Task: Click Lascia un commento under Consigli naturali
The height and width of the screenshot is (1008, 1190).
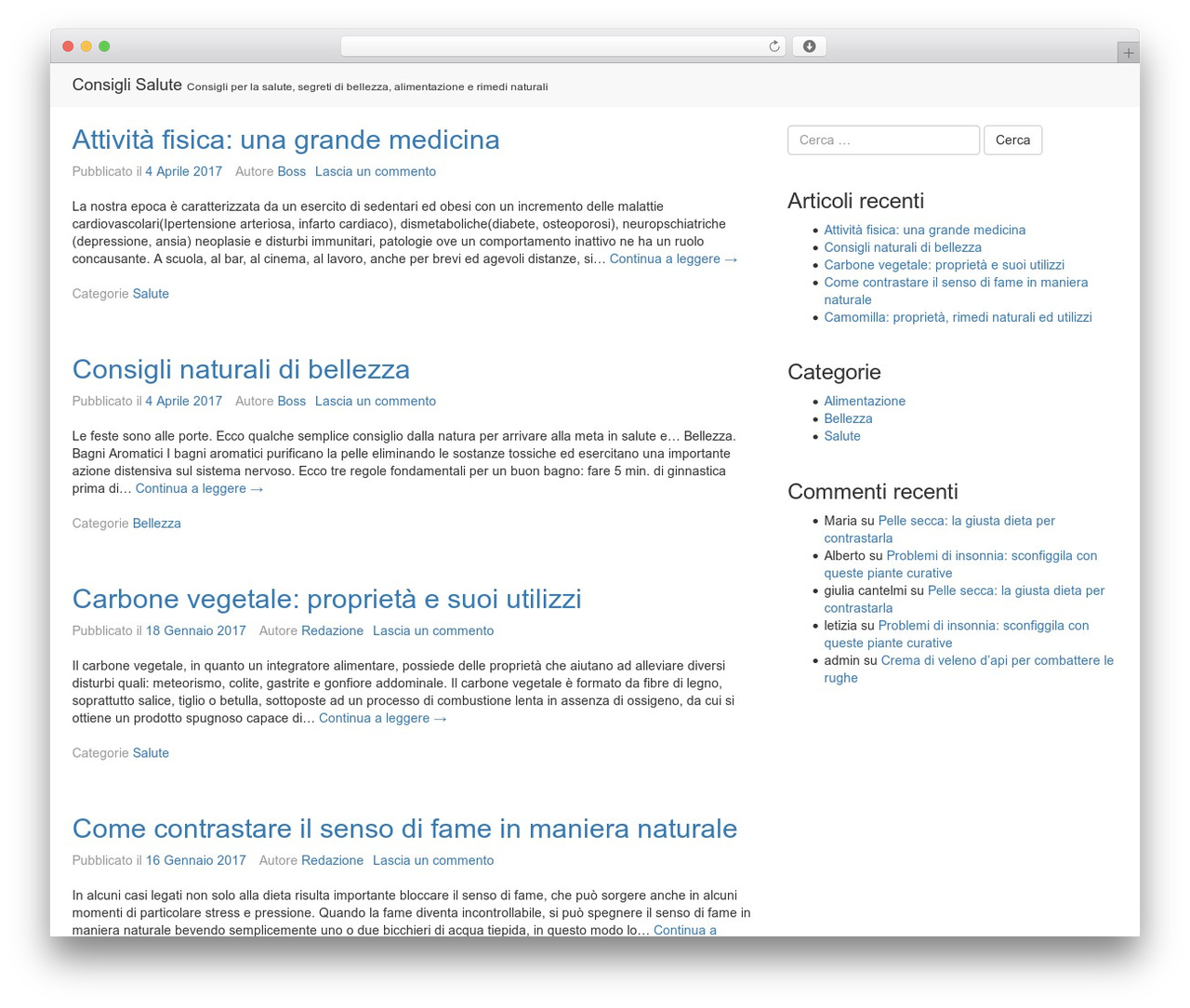Action: (375, 401)
